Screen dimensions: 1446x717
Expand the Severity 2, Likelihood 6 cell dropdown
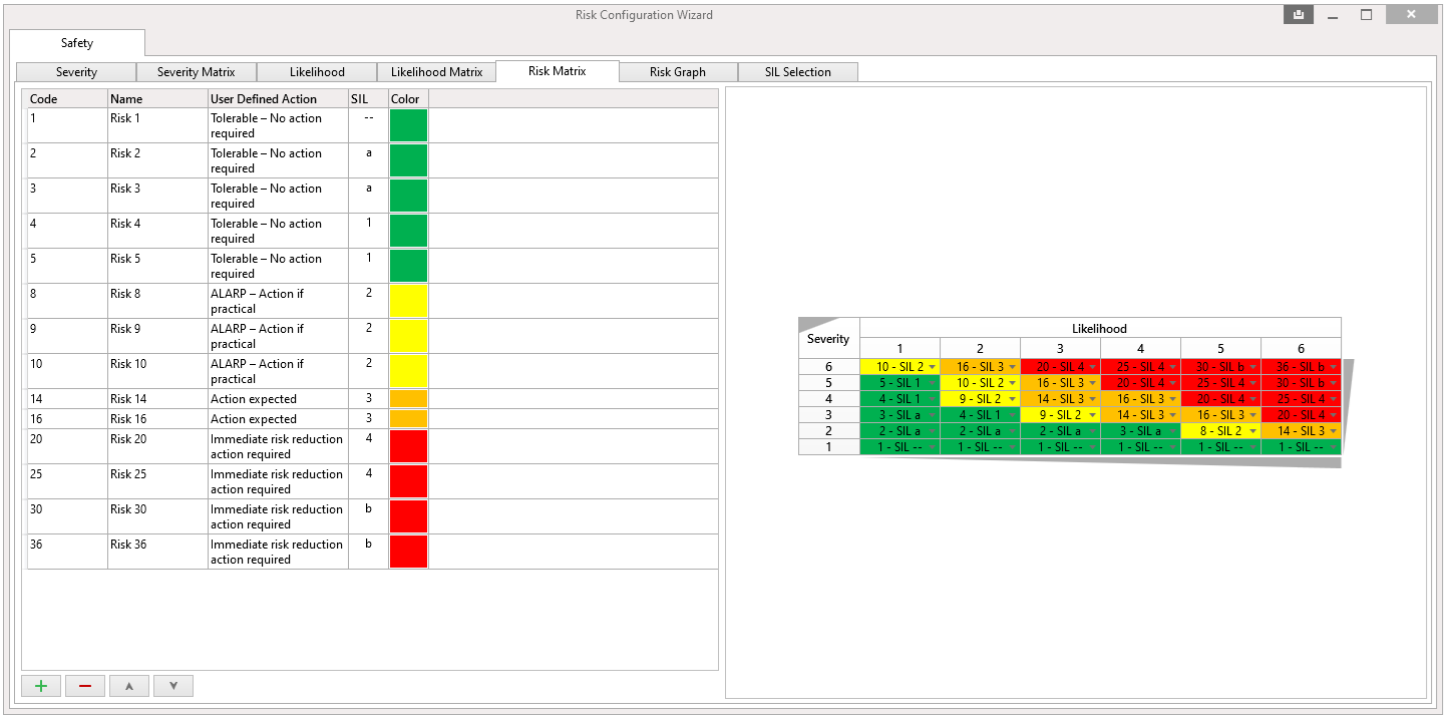pos(1334,431)
